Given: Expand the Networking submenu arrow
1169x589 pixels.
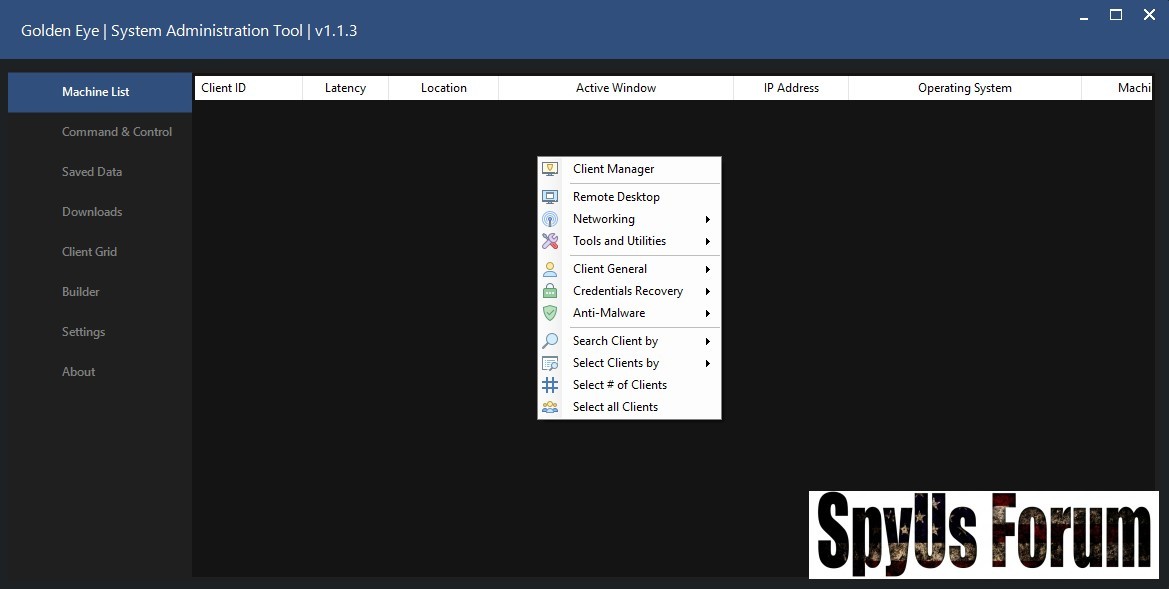Looking at the screenshot, I should [707, 219].
